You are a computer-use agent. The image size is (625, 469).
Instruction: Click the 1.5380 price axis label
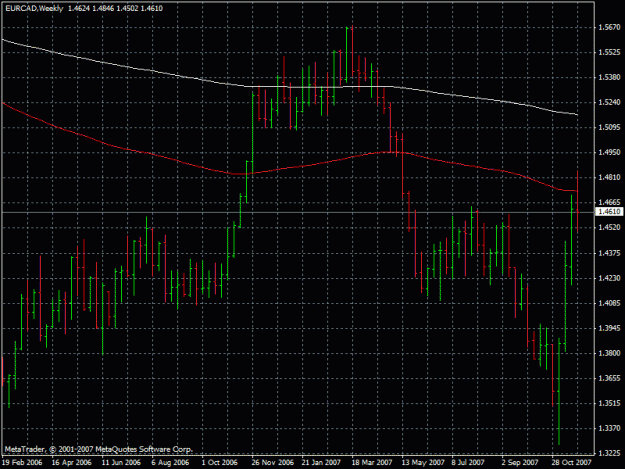[609, 77]
